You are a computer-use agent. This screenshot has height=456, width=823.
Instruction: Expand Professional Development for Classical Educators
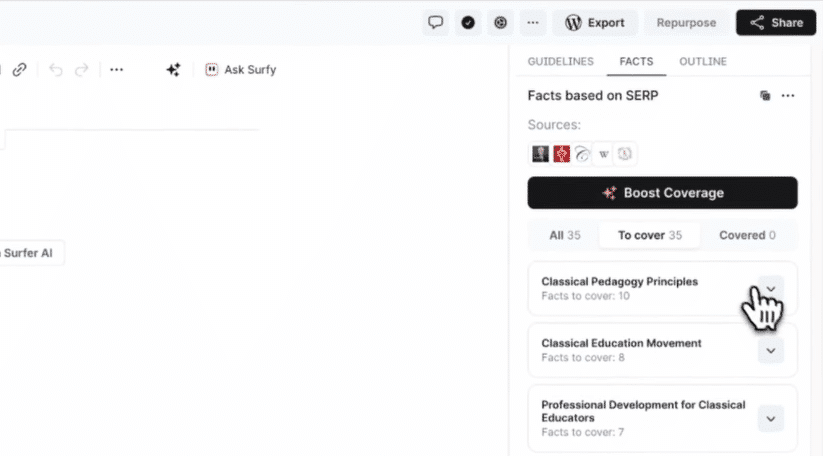[x=770, y=418]
